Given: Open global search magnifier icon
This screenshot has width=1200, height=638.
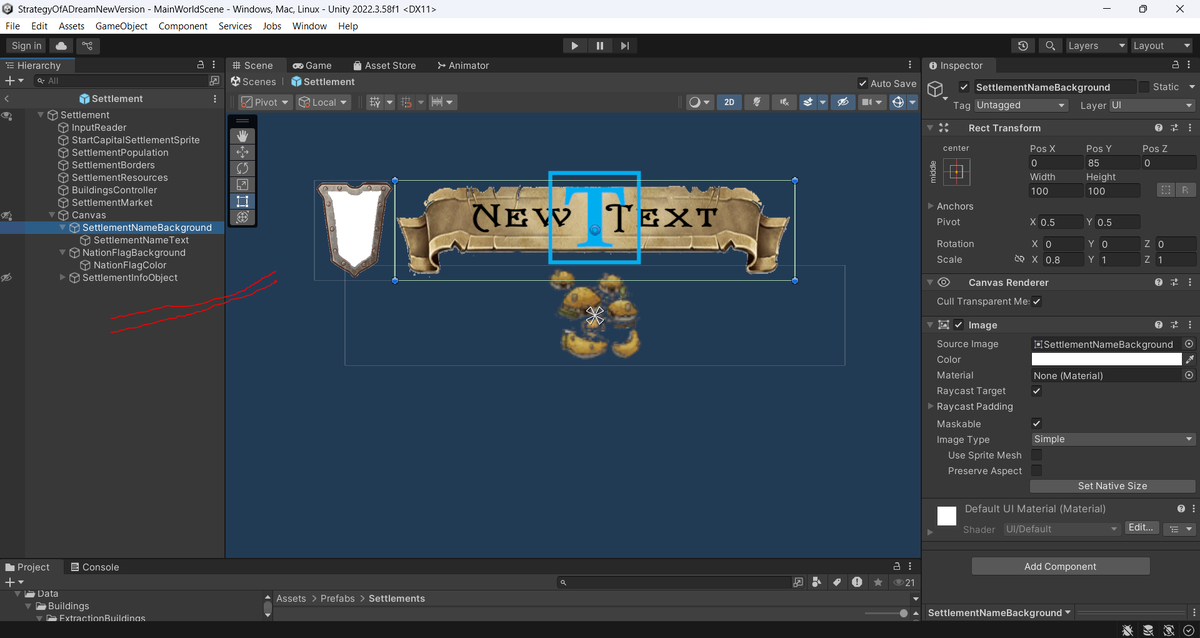Looking at the screenshot, I should [1050, 45].
